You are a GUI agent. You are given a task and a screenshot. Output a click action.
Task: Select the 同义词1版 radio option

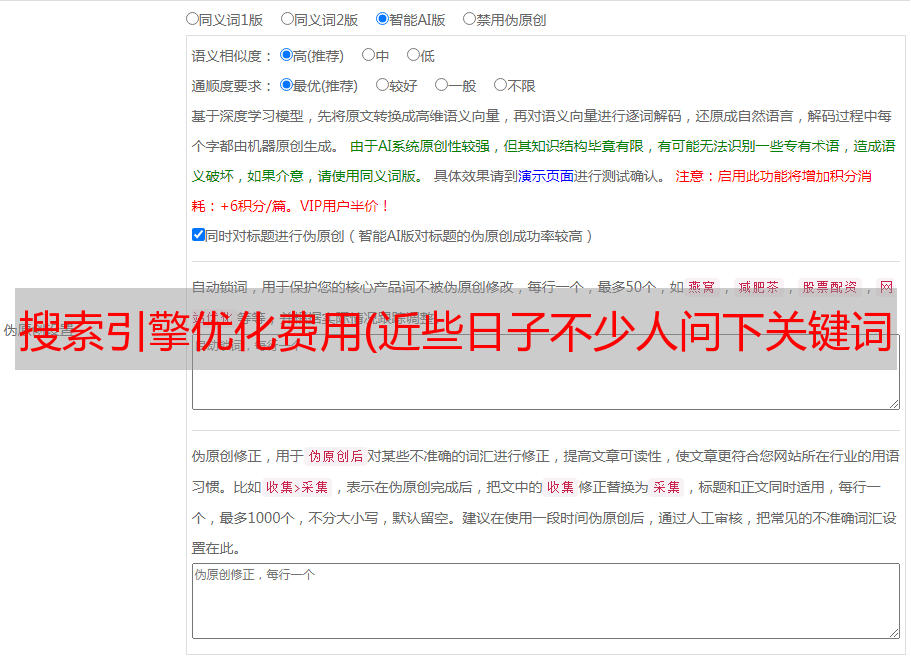tap(192, 19)
